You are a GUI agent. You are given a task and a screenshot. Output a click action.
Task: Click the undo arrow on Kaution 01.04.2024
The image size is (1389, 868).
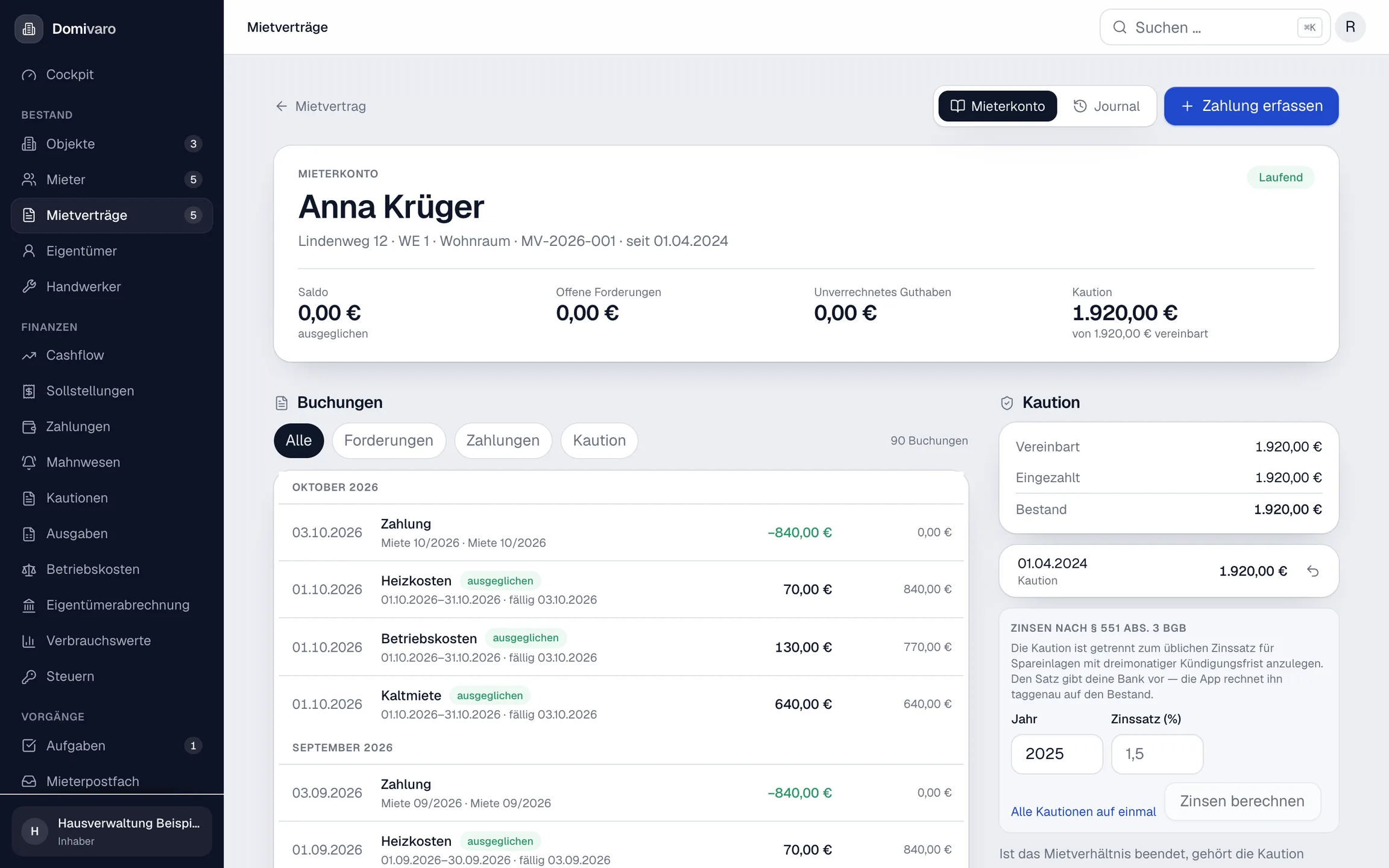tap(1312, 571)
